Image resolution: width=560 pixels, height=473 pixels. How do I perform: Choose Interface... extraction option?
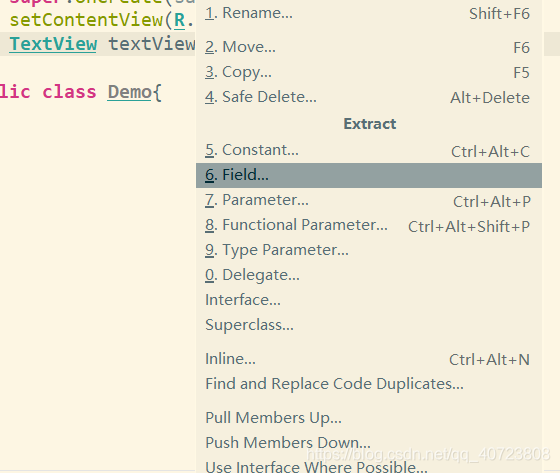pyautogui.click(x=369, y=300)
